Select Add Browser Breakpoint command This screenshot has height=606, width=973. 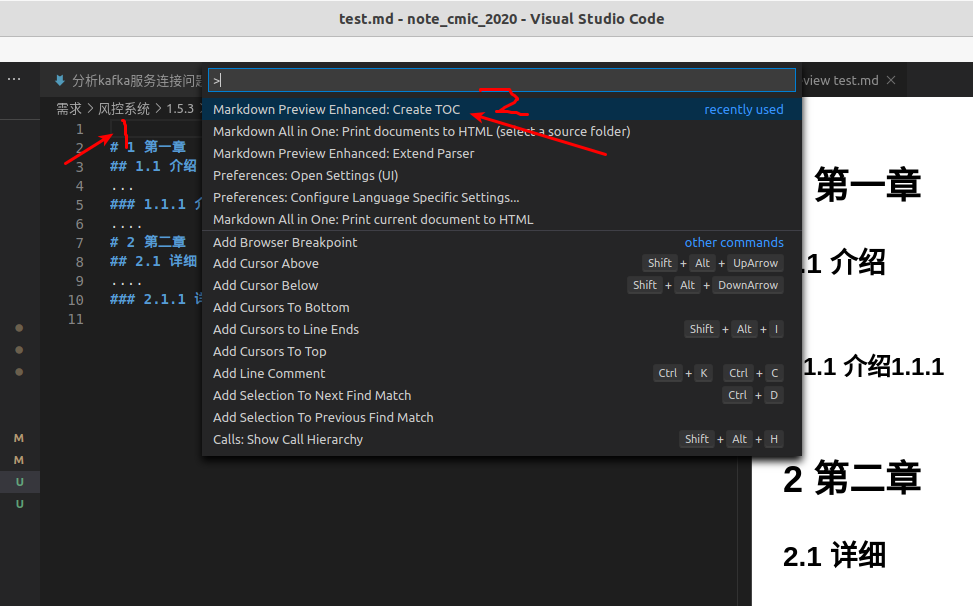(501, 242)
